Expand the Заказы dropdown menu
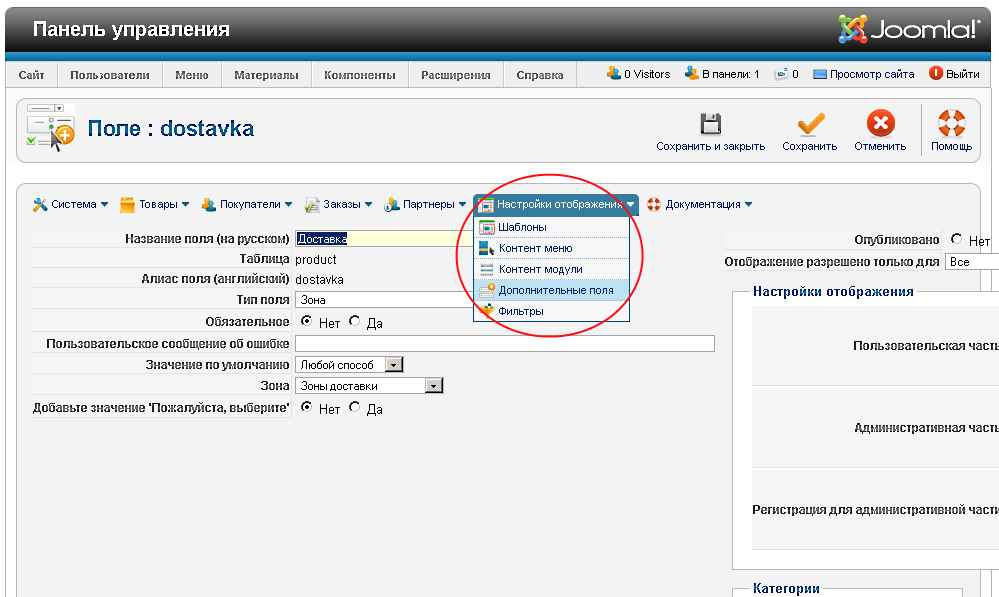The width and height of the screenshot is (999, 597). (x=368, y=205)
